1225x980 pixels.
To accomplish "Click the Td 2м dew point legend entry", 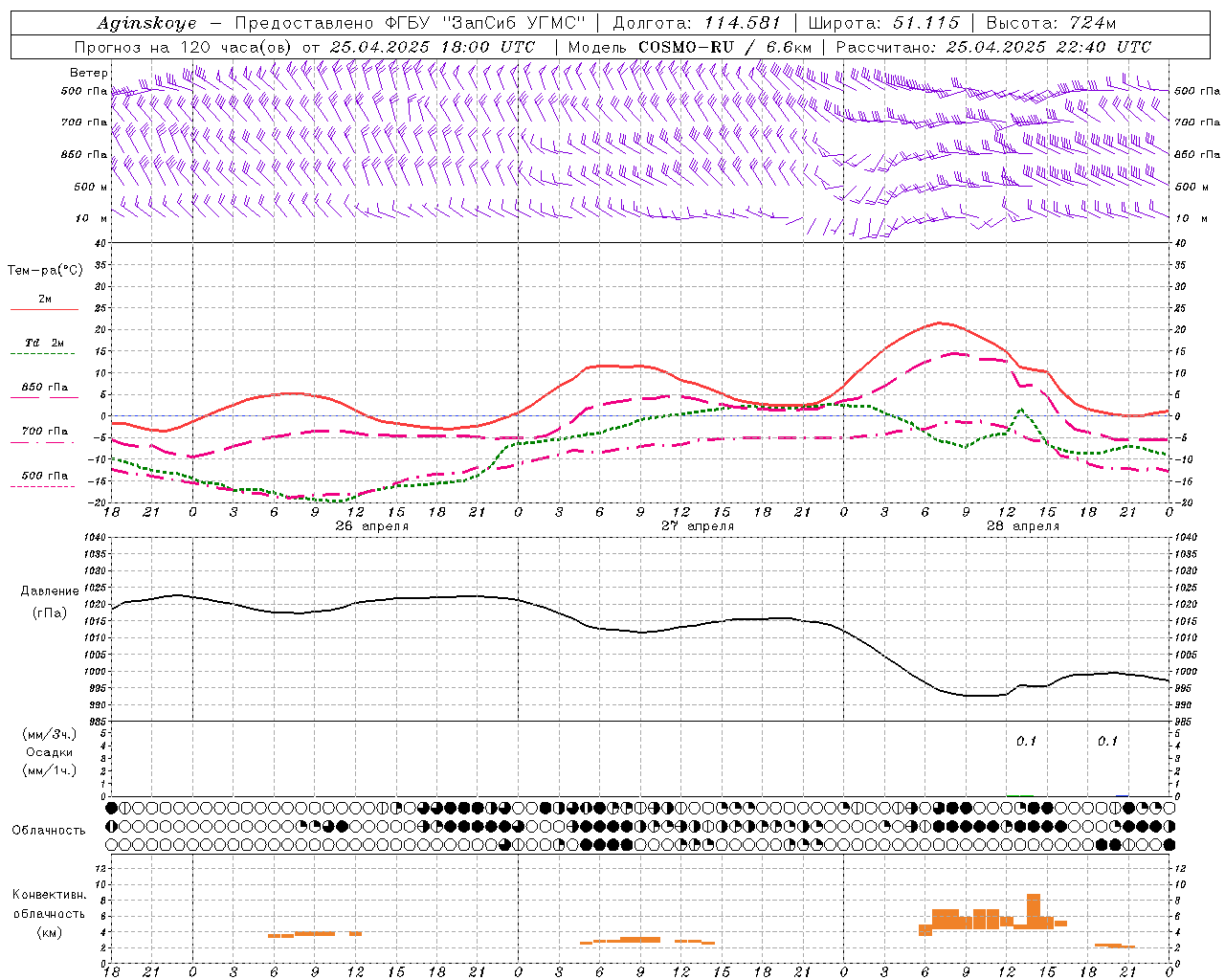I will coord(45,343).
